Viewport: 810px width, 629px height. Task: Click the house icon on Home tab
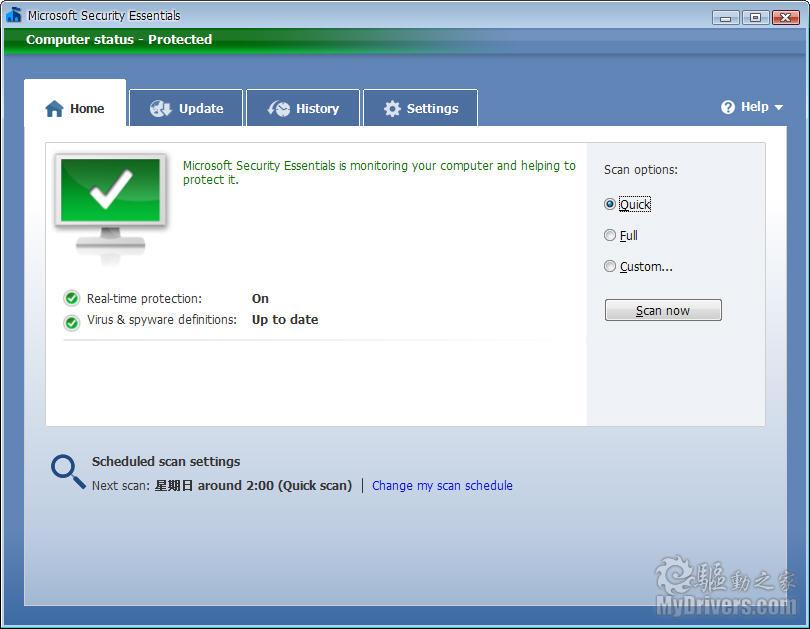point(54,108)
